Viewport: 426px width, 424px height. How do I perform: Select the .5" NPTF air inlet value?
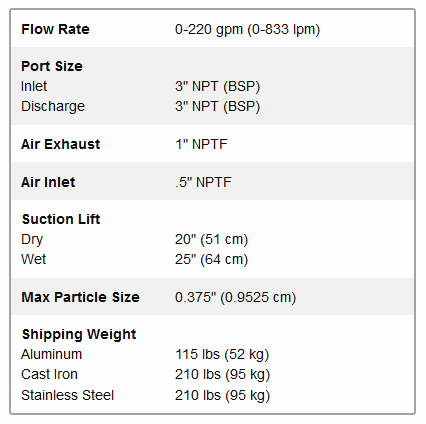[x=203, y=182]
